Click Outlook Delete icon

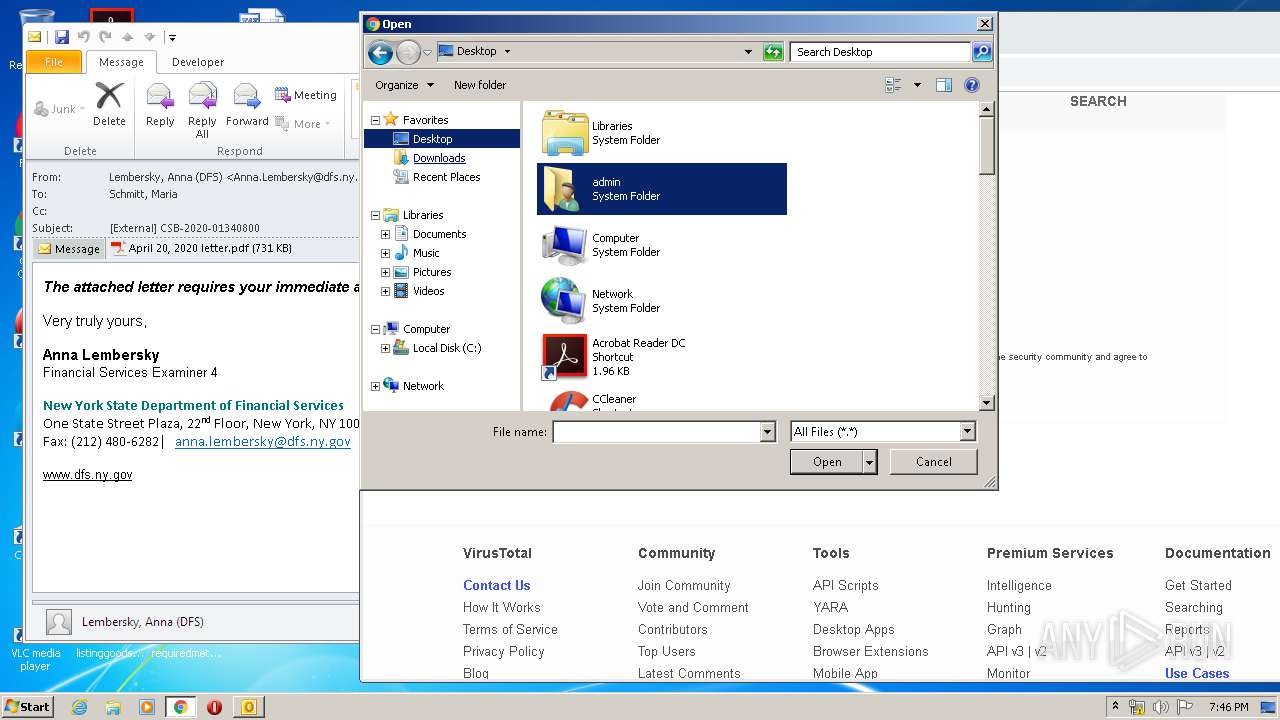pyautogui.click(x=109, y=104)
